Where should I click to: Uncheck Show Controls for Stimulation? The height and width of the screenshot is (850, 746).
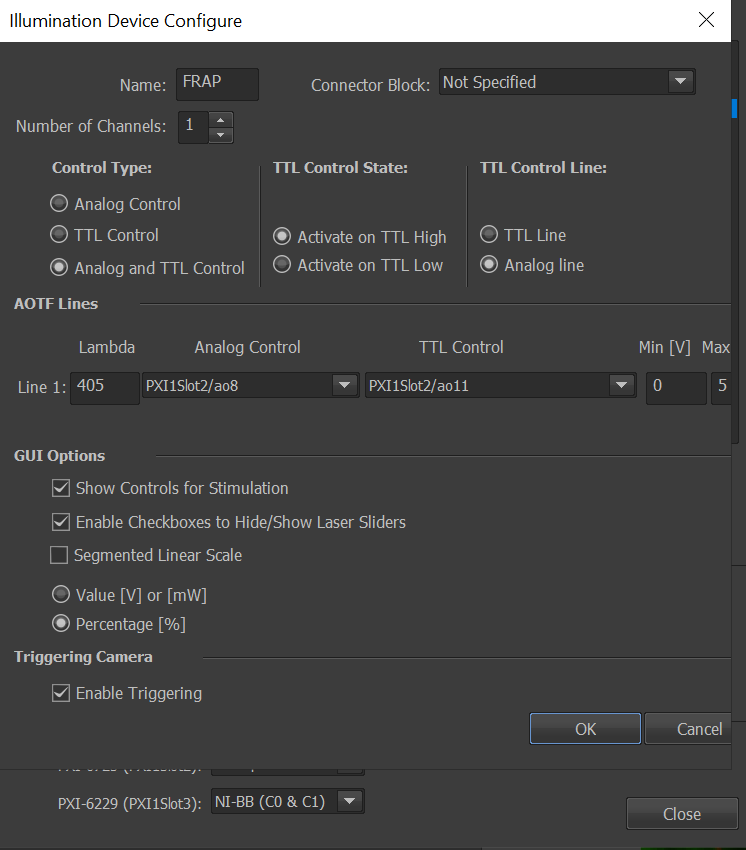click(x=61, y=488)
